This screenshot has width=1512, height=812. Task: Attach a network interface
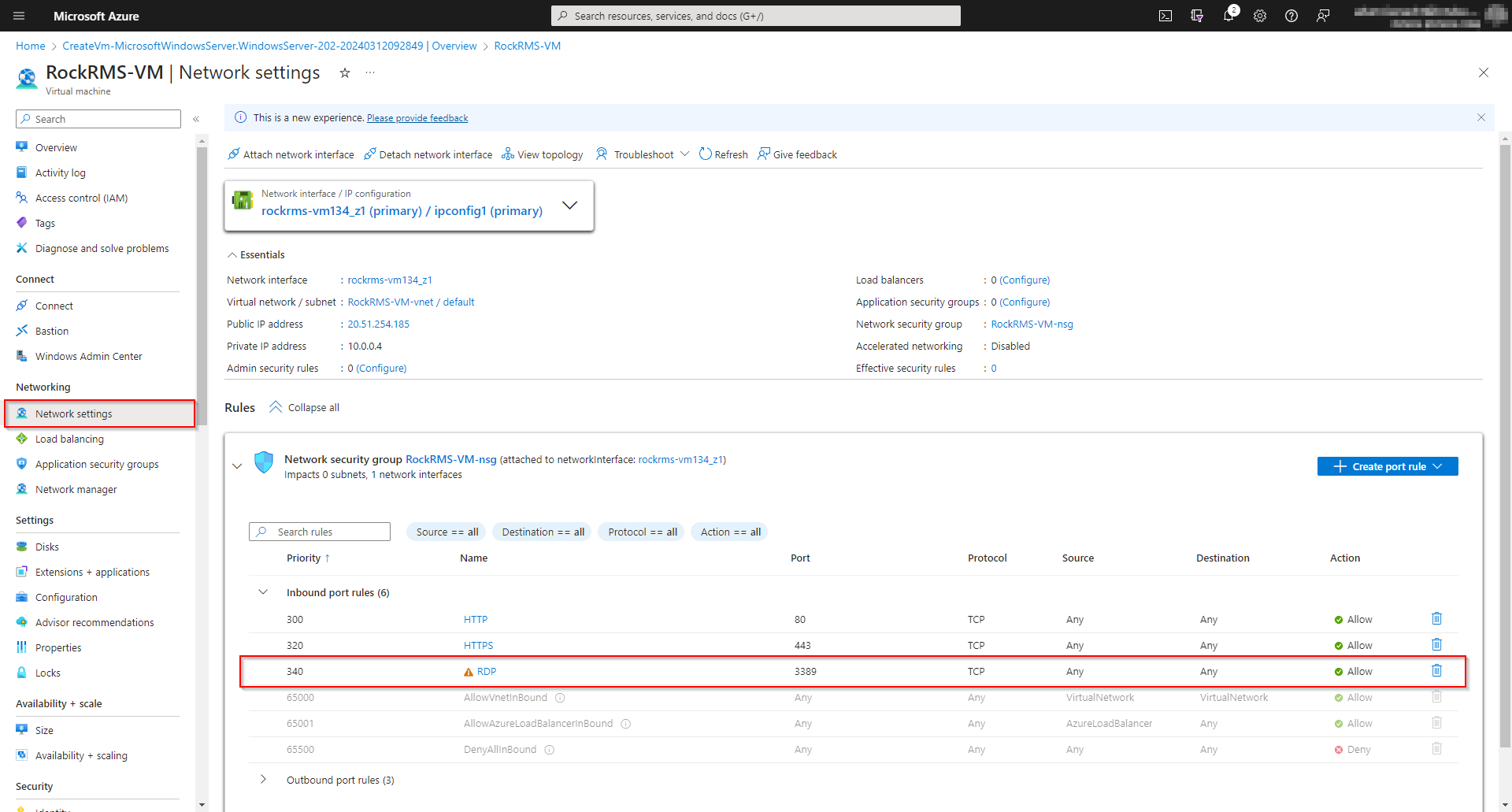(290, 154)
